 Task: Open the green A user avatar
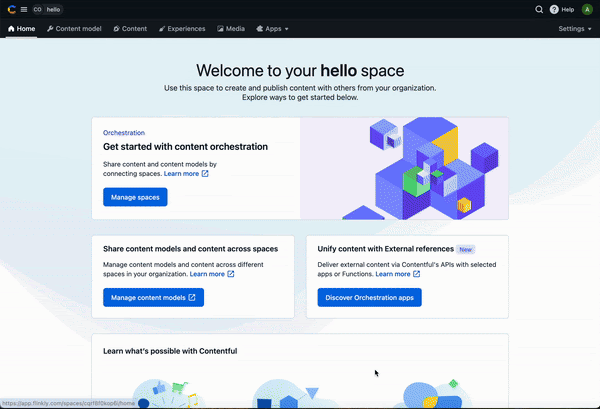tap(587, 10)
